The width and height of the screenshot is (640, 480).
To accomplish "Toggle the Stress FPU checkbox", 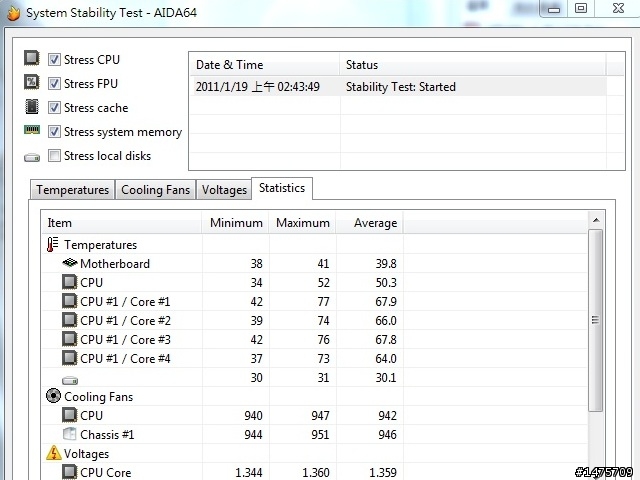I will click(54, 84).
